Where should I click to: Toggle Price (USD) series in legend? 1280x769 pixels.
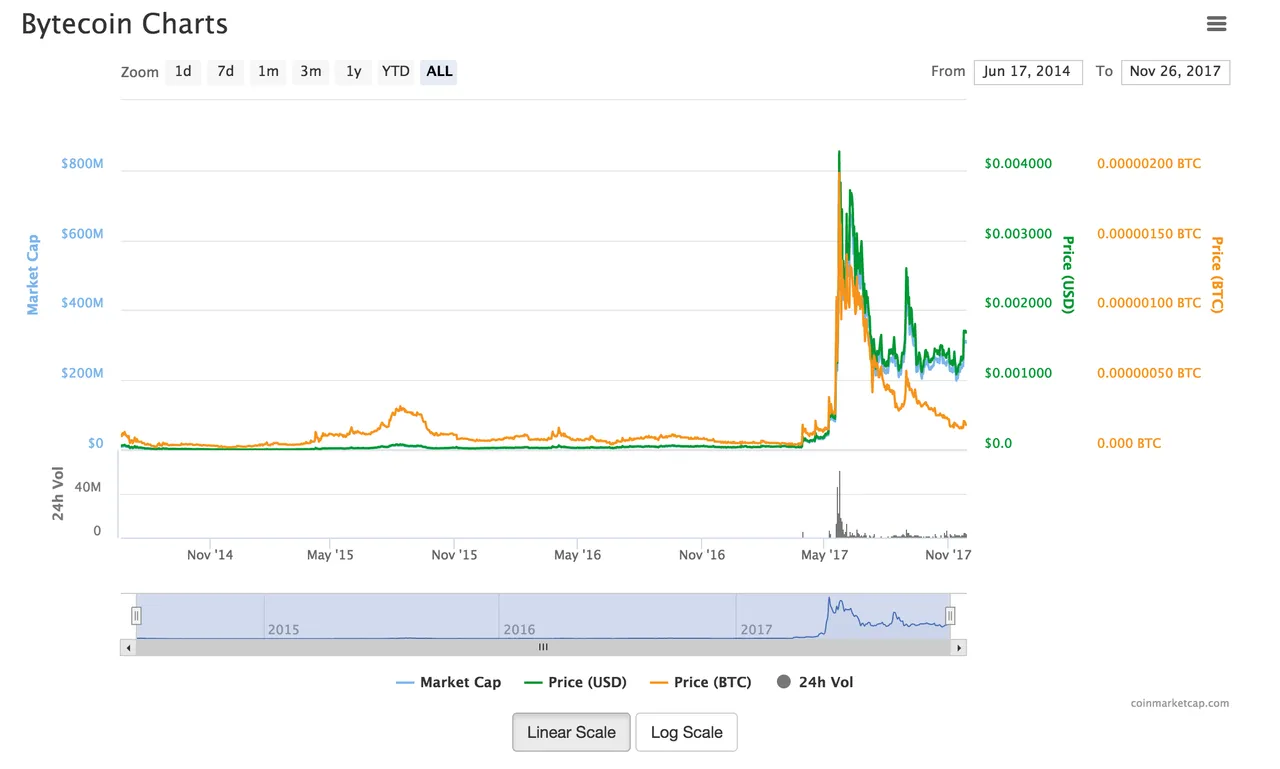[x=575, y=682]
